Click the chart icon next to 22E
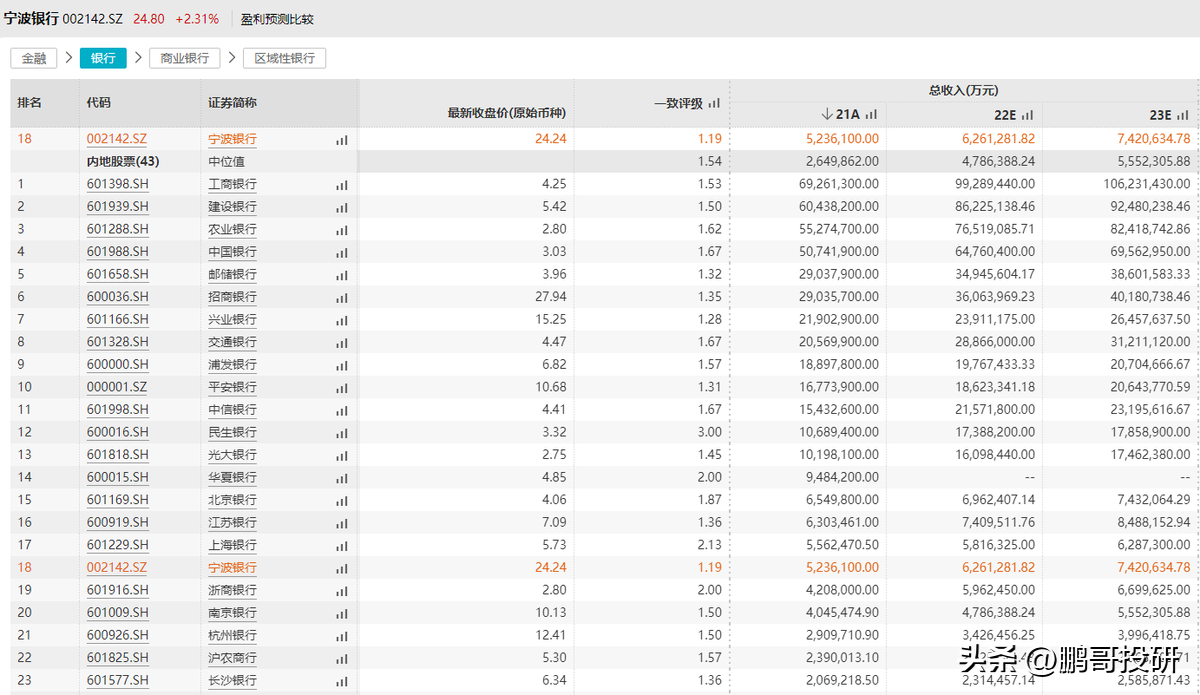1200x695 pixels. point(1027,115)
